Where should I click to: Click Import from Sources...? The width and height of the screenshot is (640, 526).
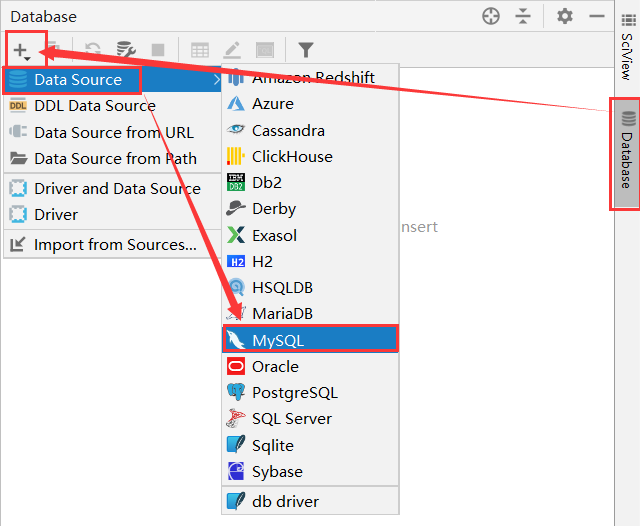click(x=113, y=245)
